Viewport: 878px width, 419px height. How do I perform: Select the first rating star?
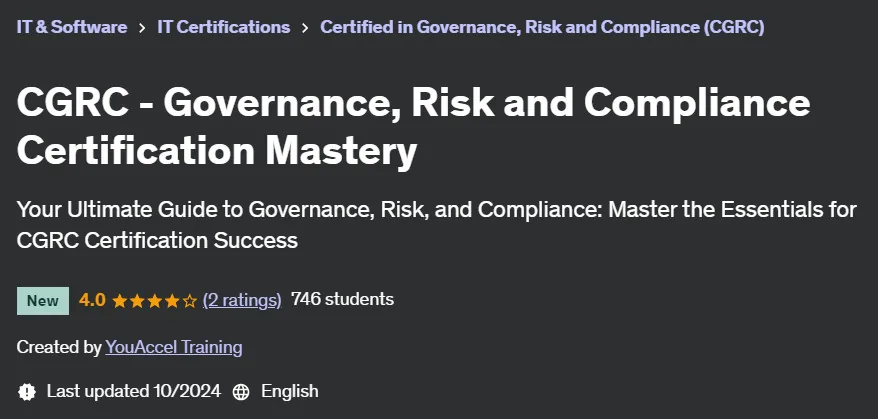tap(119, 301)
